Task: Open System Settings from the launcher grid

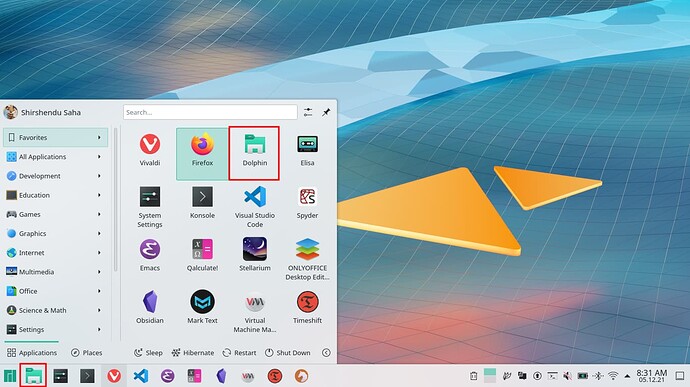Action: 150,207
